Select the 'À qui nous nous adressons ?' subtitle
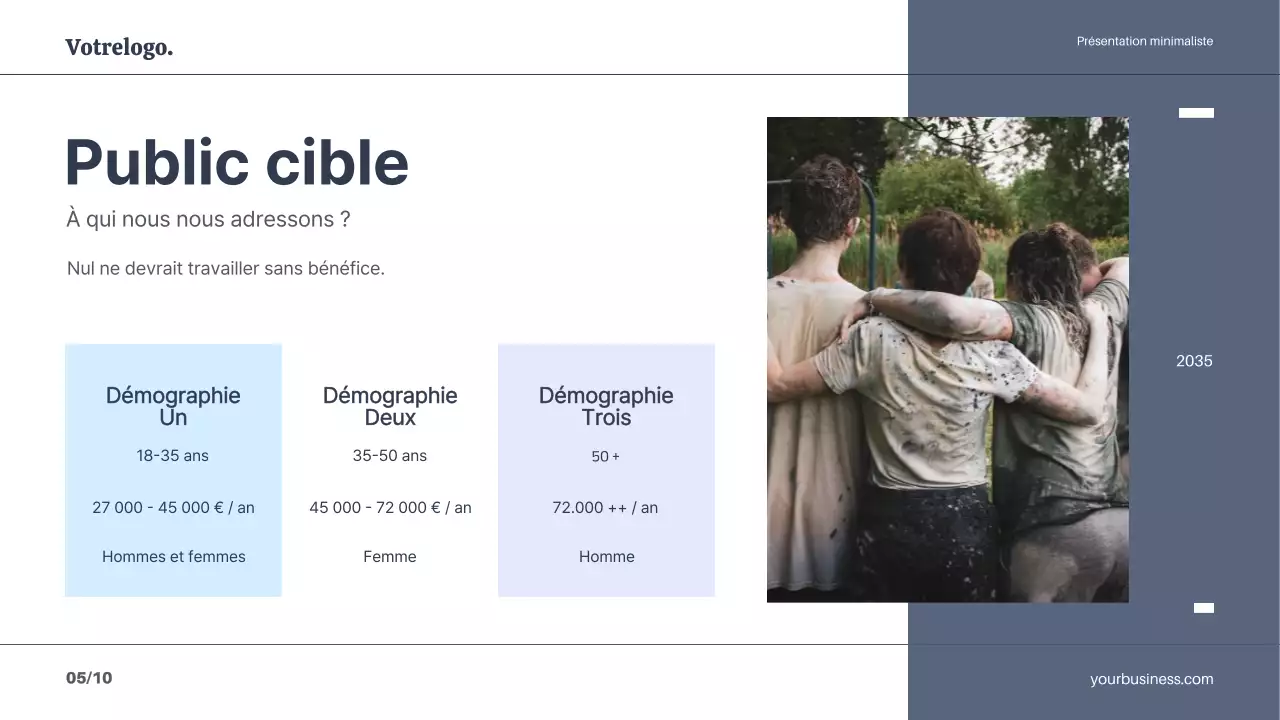The height and width of the screenshot is (720, 1280). click(208, 219)
